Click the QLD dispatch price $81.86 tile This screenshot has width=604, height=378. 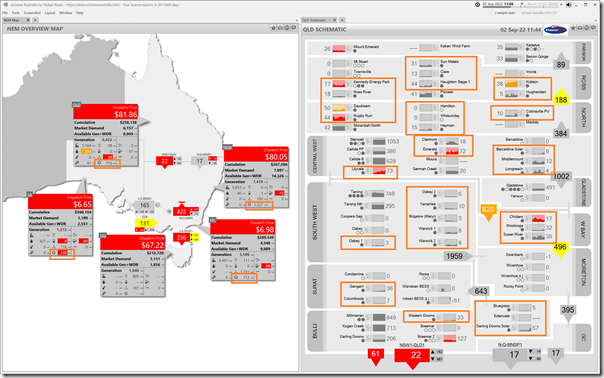[x=105, y=112]
